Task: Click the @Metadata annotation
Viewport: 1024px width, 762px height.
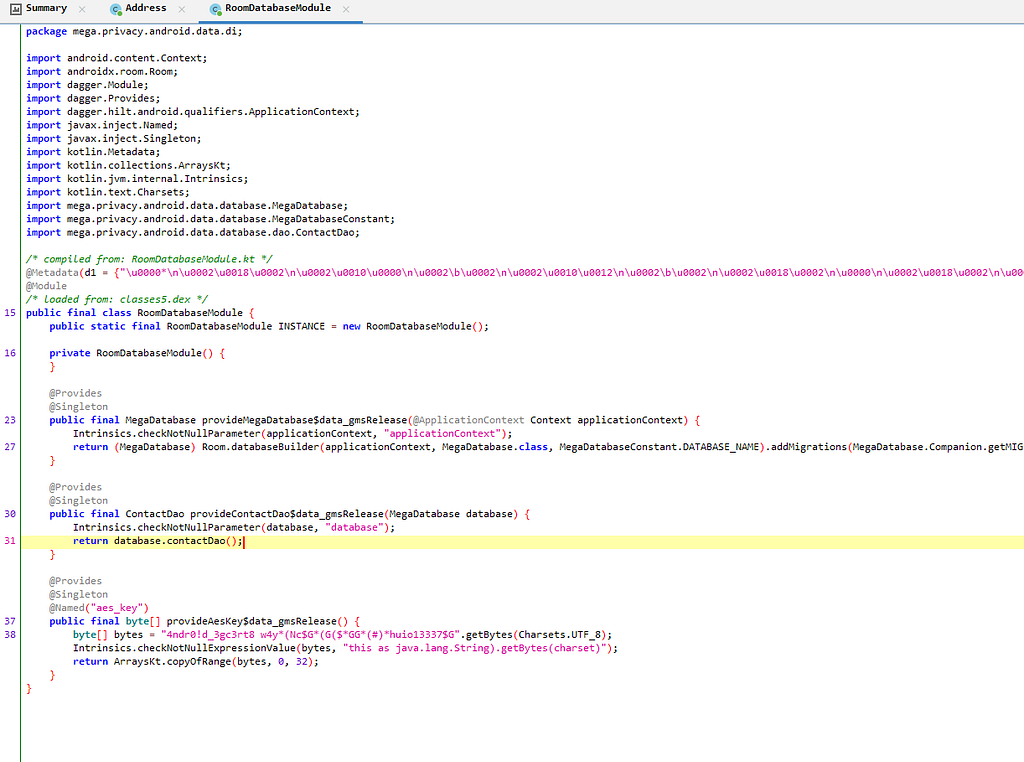Action: [x=52, y=273]
